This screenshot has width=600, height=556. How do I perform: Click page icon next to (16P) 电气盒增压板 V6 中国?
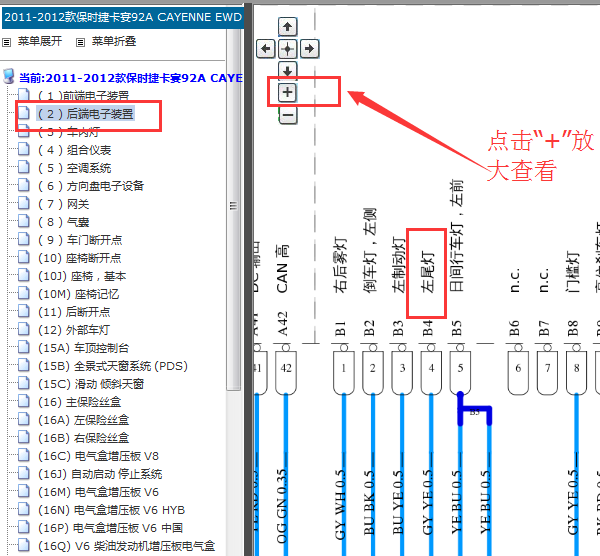pyautogui.click(x=24, y=526)
